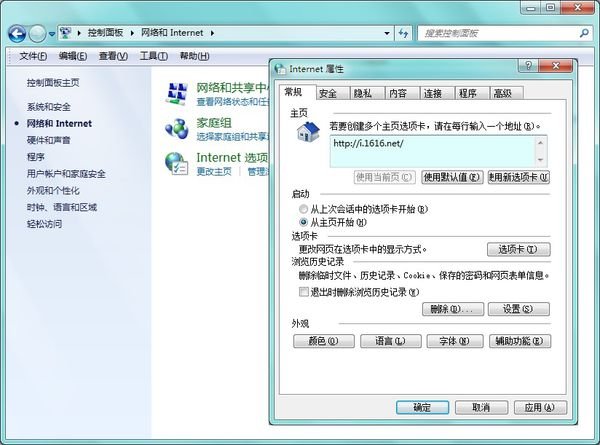
Task: Click the 设置(S) button
Action: tap(518, 309)
